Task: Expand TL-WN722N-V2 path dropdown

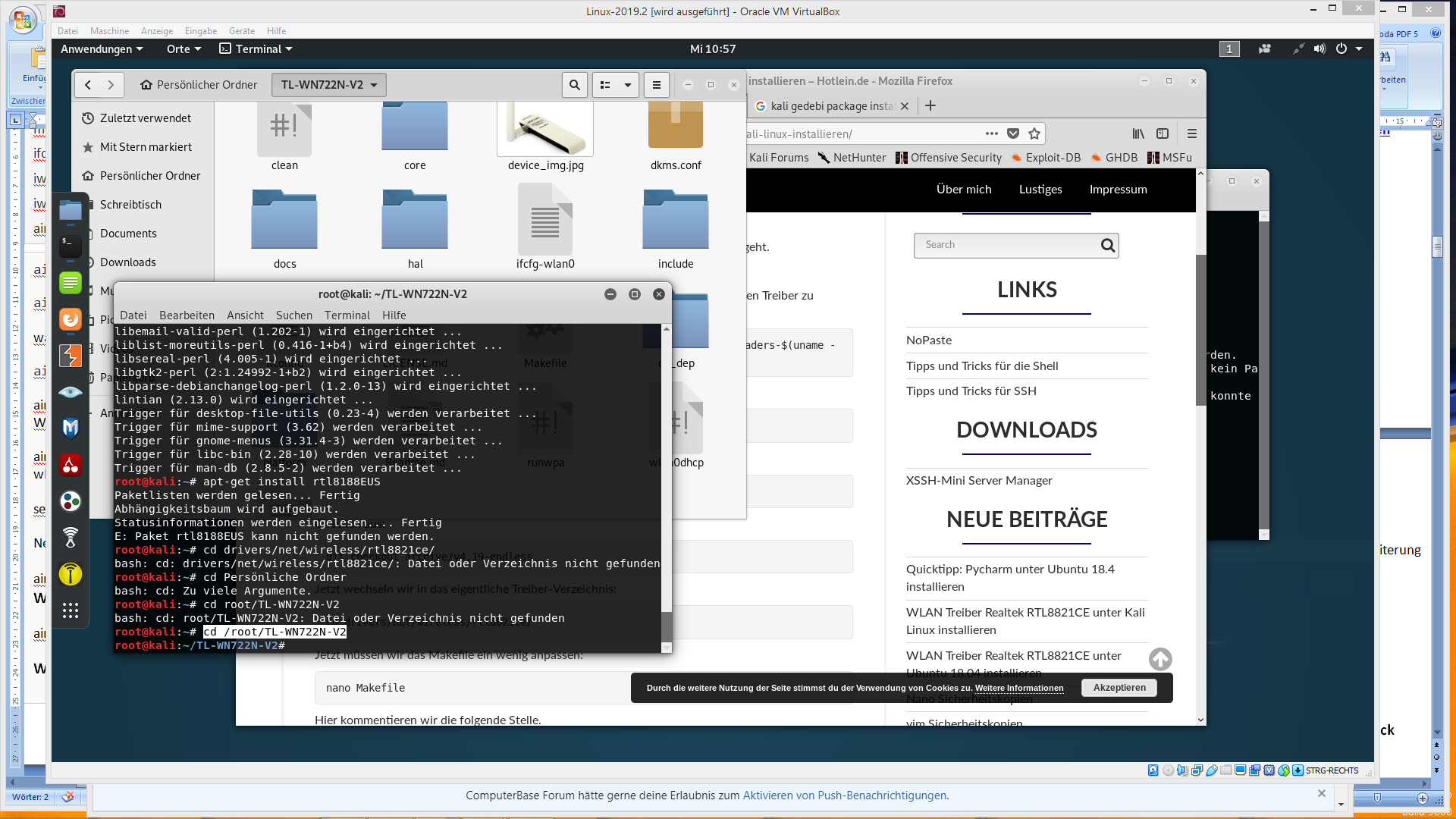Action: (329, 85)
